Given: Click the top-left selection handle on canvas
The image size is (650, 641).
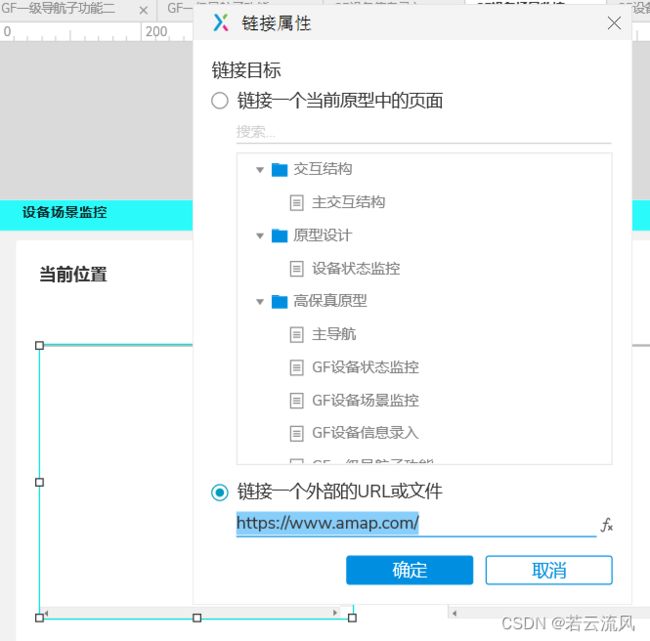Looking at the screenshot, I should click(x=39, y=345).
